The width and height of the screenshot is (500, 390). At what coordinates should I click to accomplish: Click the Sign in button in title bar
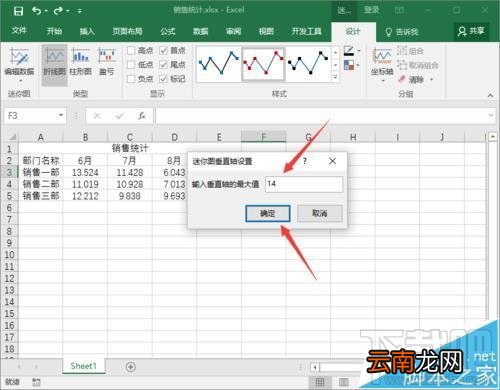coord(371,10)
